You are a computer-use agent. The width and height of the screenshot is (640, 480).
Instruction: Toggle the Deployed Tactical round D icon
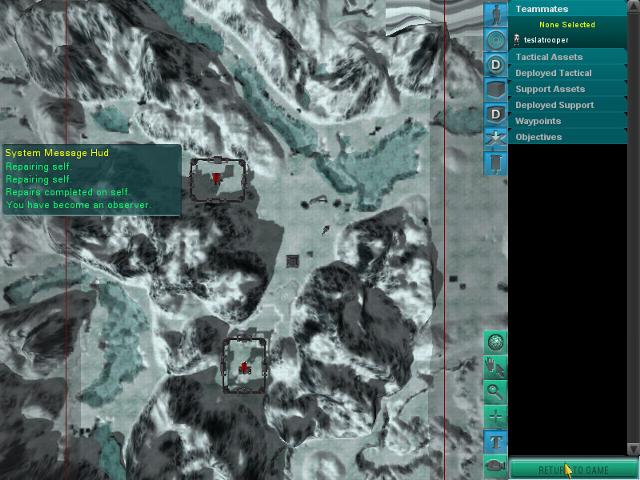click(x=496, y=64)
